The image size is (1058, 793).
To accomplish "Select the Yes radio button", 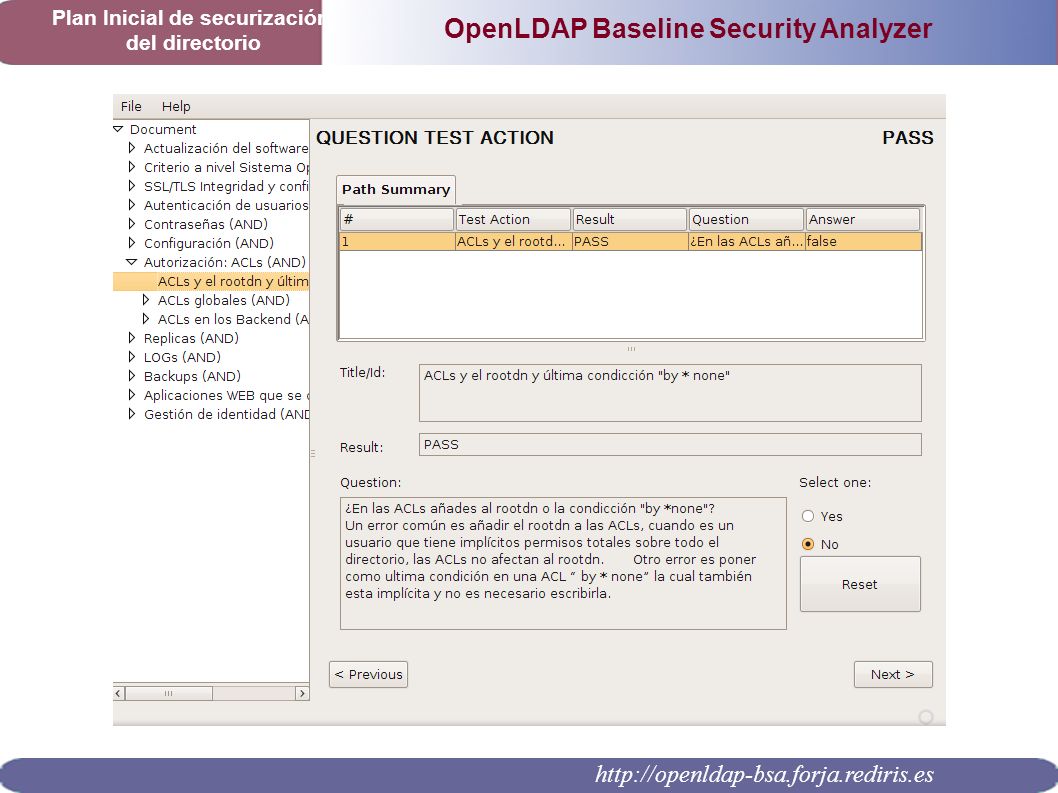I will (808, 516).
